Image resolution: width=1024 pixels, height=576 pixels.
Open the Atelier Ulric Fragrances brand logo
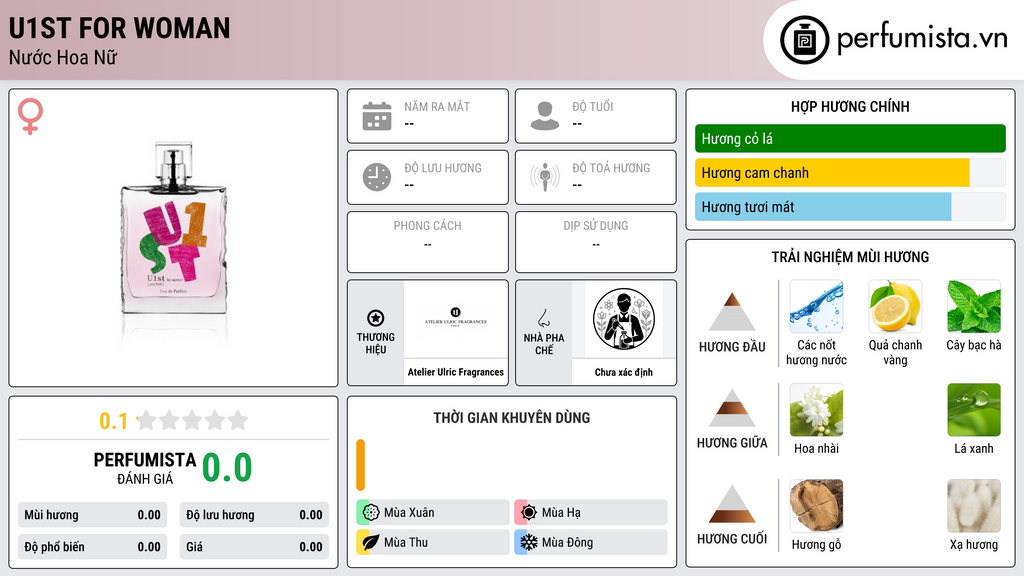point(456,319)
